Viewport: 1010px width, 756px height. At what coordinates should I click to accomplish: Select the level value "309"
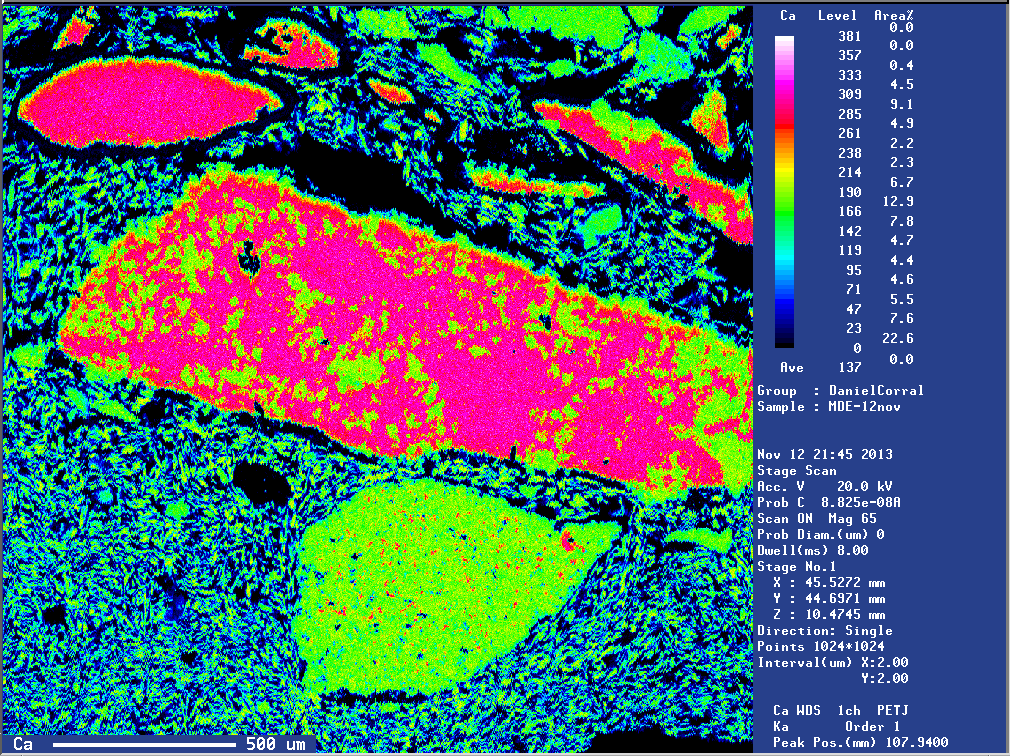click(x=850, y=94)
